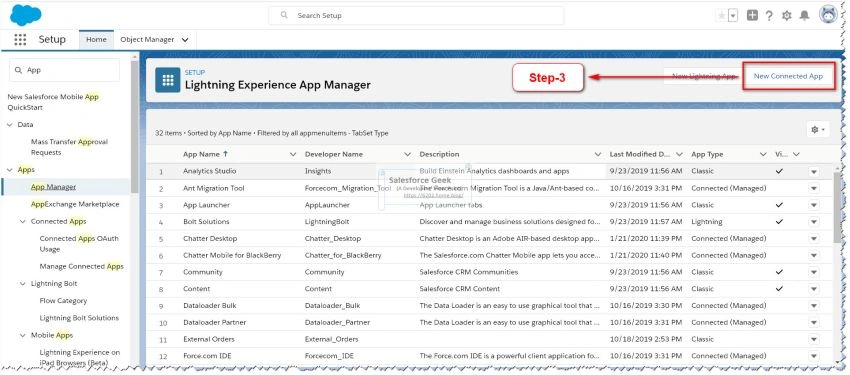850x375 pixels.
Task: Open row actions for Community
Action: (x=814, y=273)
